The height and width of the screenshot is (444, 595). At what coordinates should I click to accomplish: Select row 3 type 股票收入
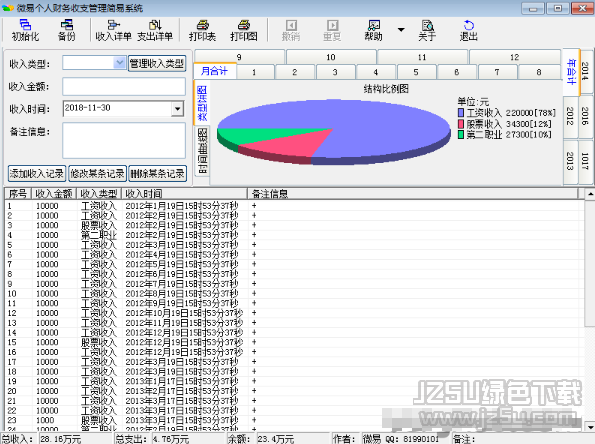(99, 225)
